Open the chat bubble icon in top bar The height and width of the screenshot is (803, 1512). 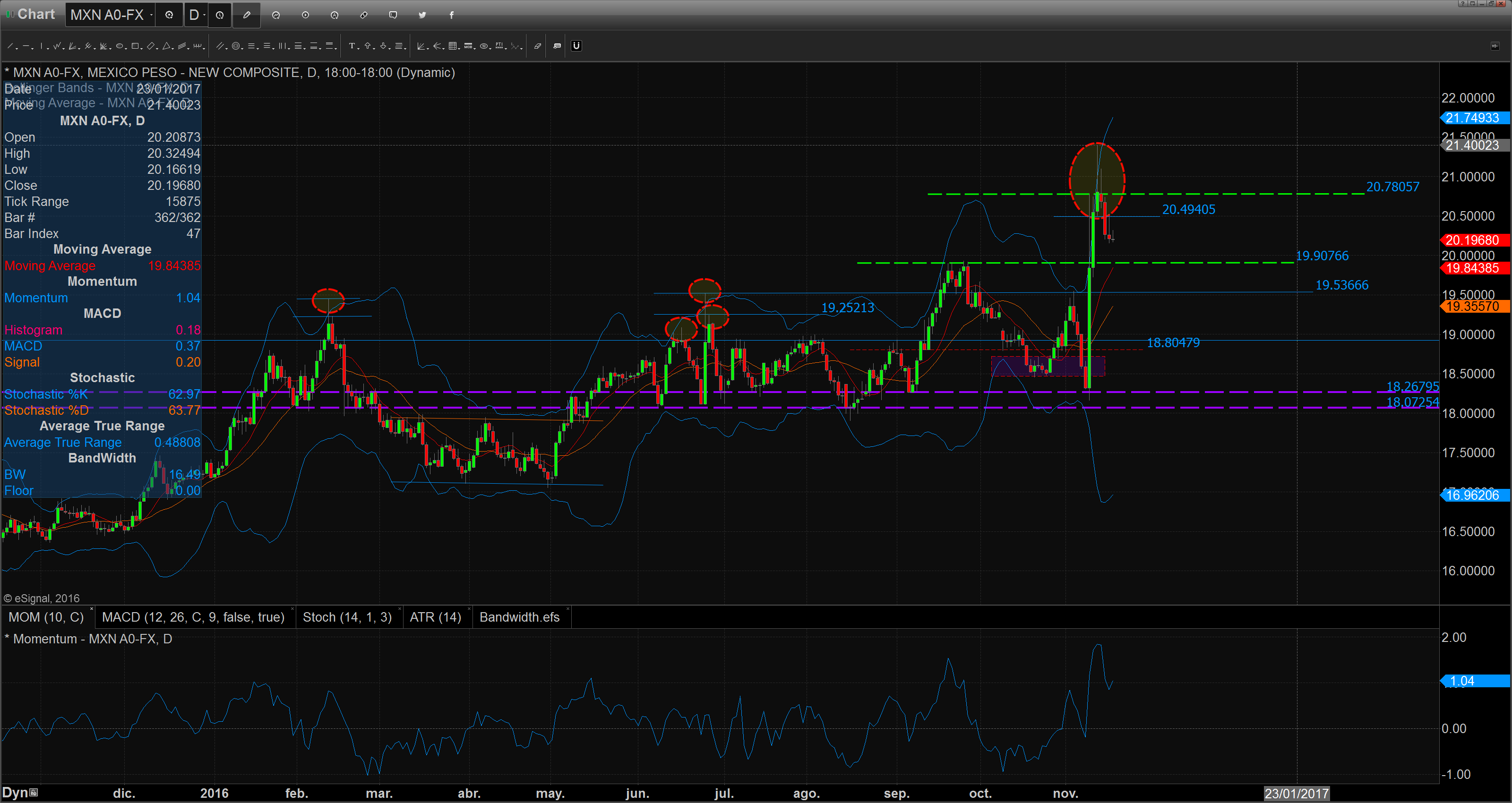[393, 15]
